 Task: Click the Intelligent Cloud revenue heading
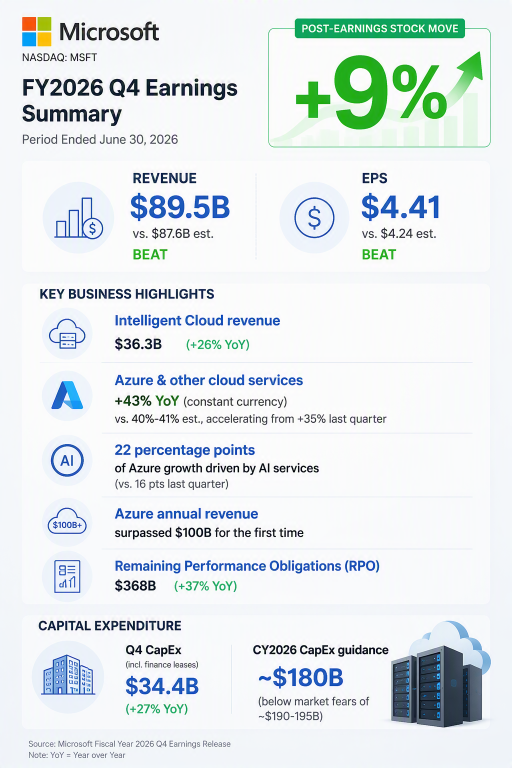point(197,321)
